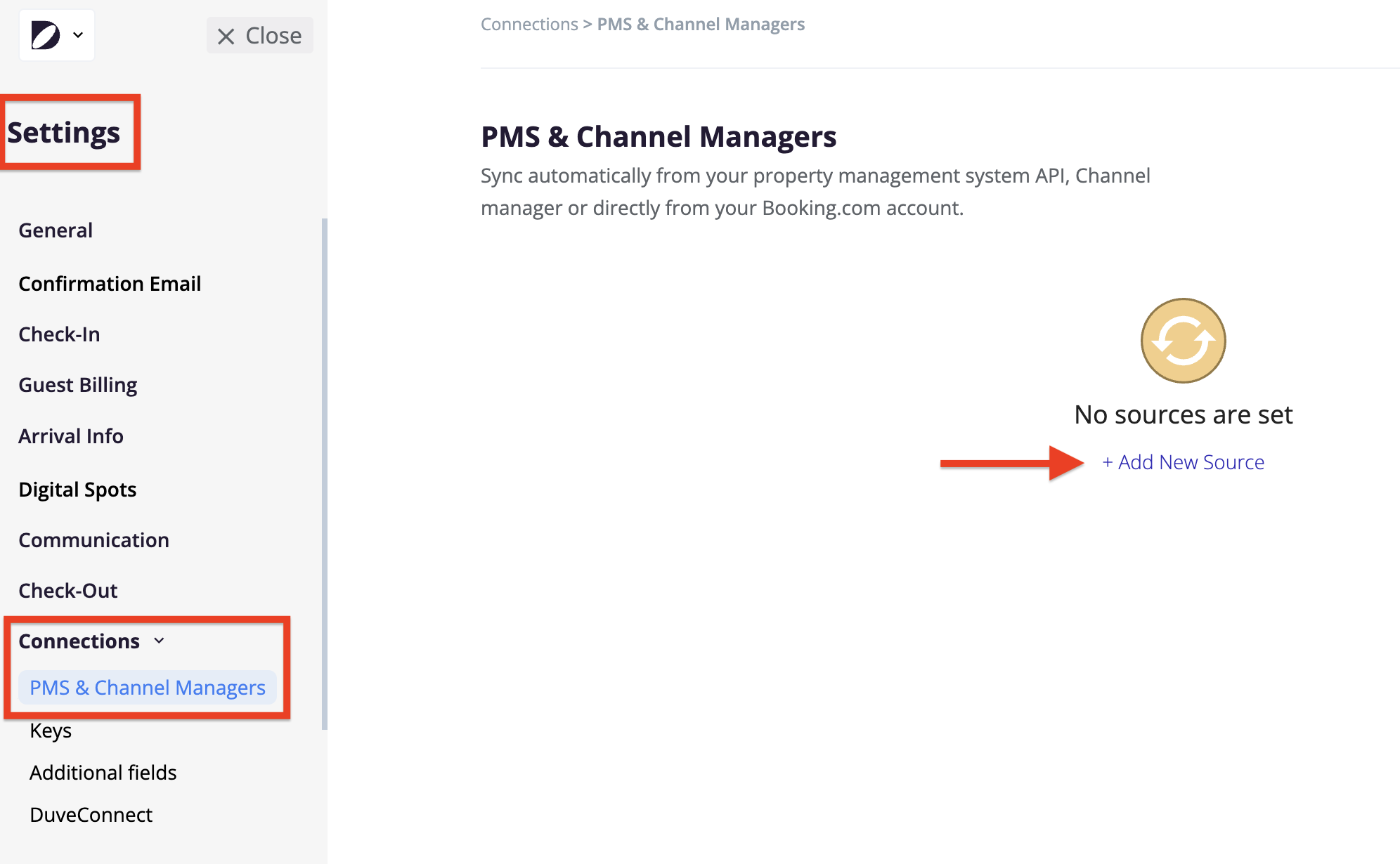The width and height of the screenshot is (1400, 864).
Task: Open Check-Out settings
Action: 67,591
